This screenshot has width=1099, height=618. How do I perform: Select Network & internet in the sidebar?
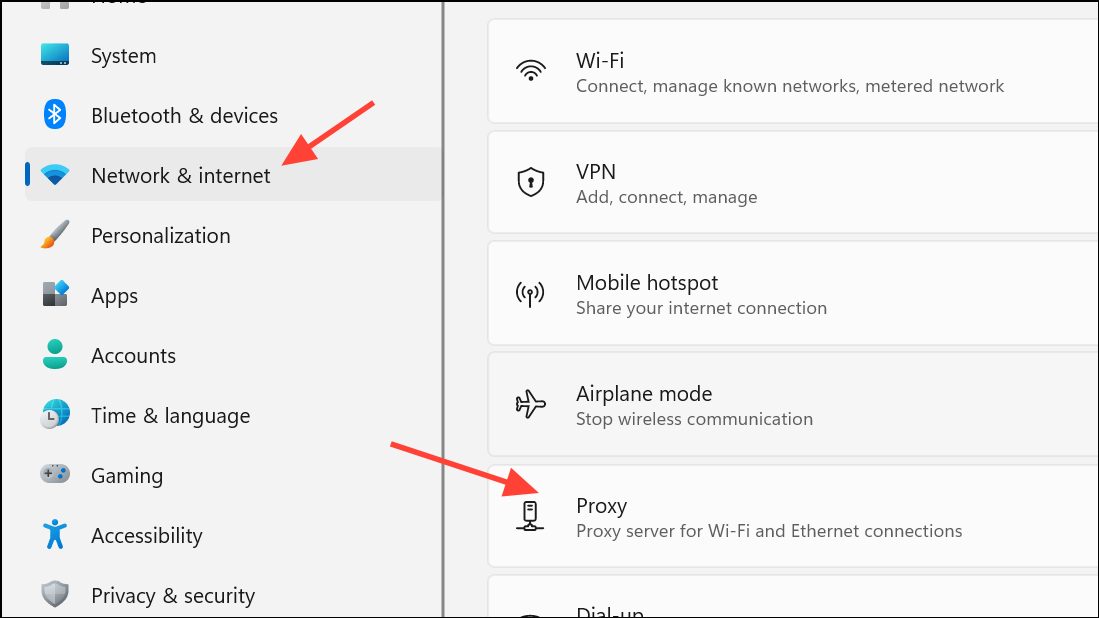click(180, 175)
